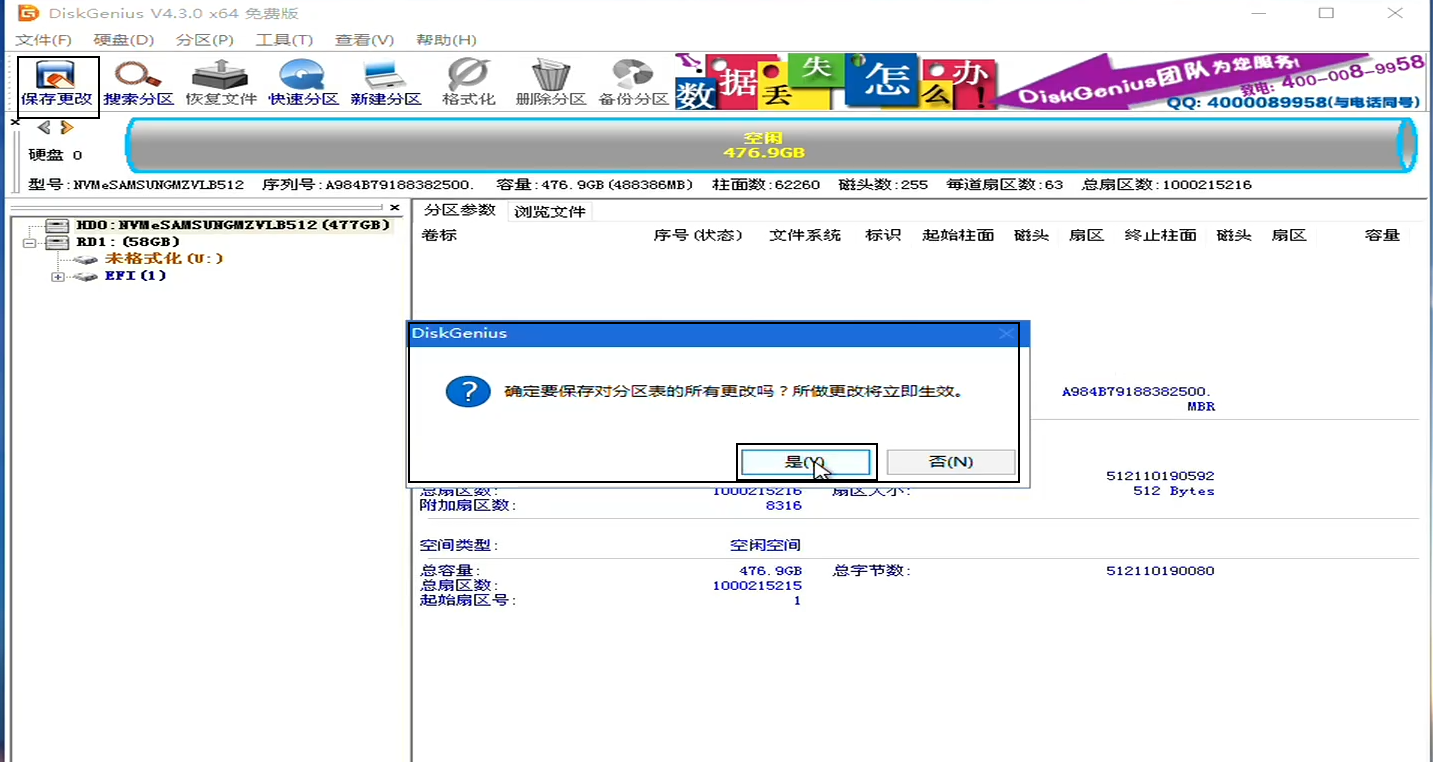Viewport: 1433px width, 762px height.
Task: Open the Help (帮助) menu
Action: coord(446,40)
